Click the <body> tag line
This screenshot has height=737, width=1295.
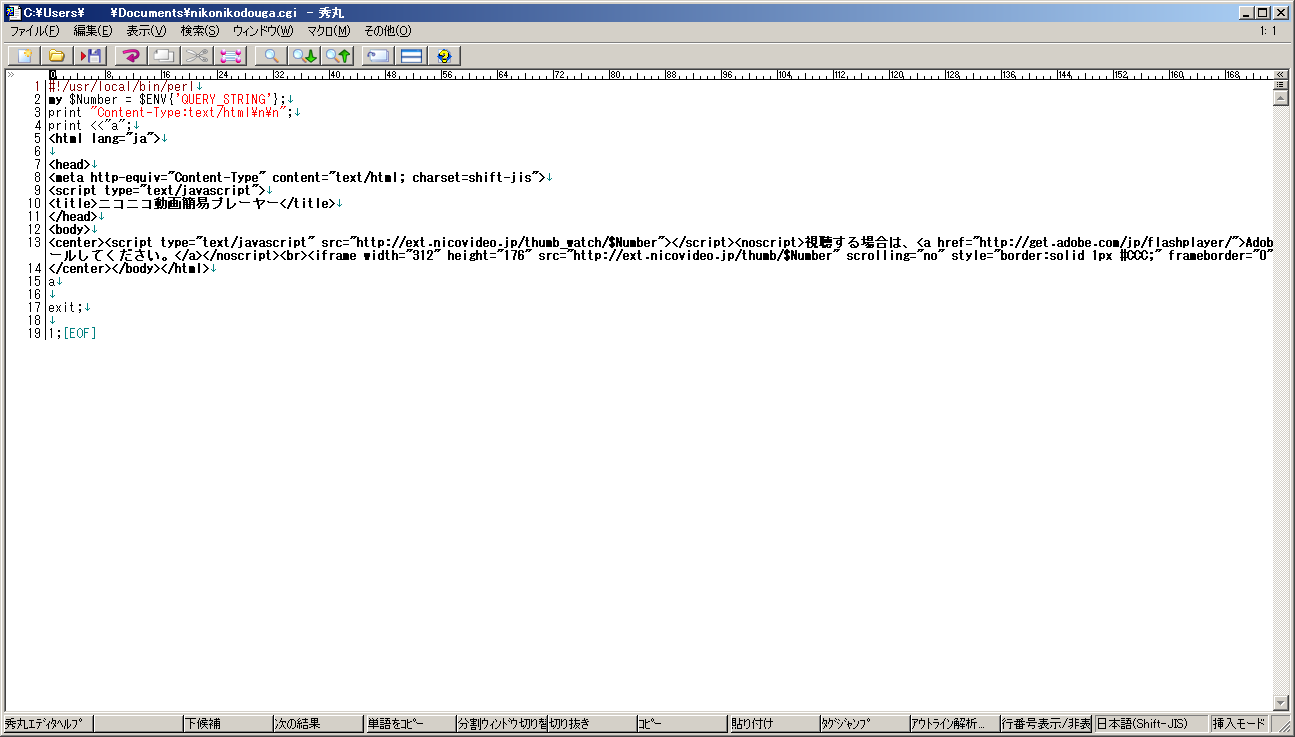(x=73, y=230)
